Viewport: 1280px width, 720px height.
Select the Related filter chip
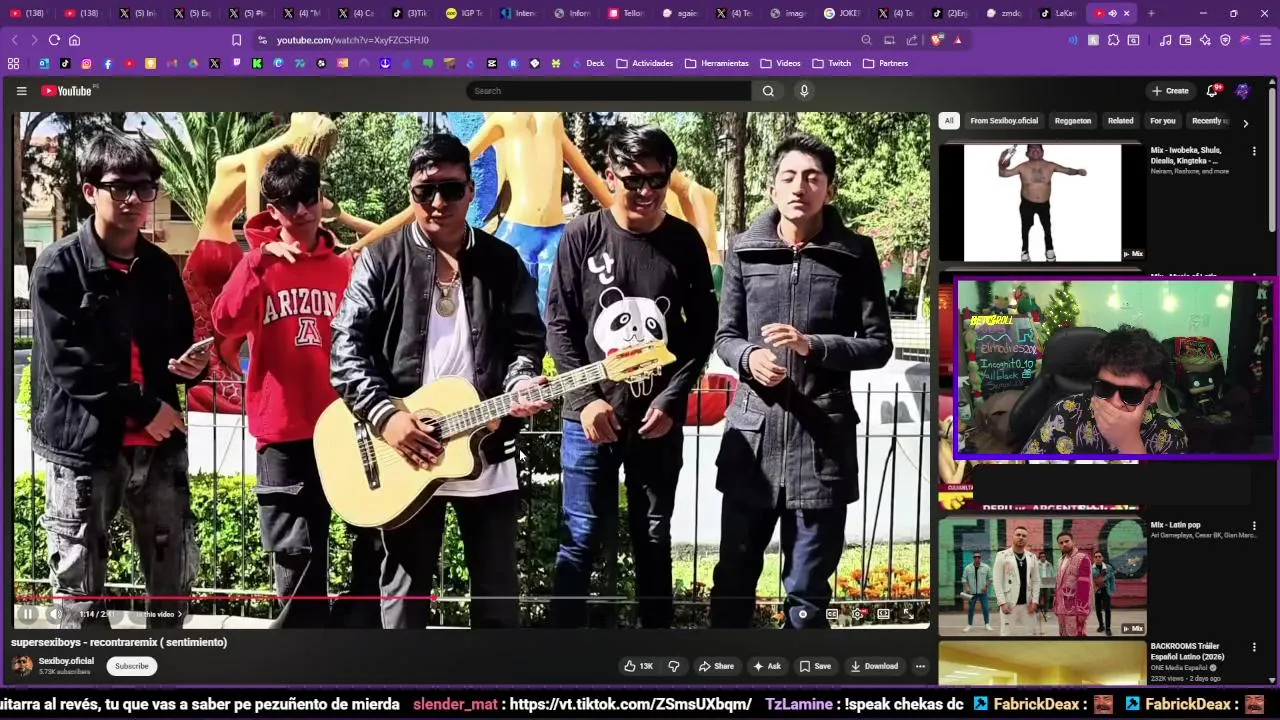(x=1120, y=121)
